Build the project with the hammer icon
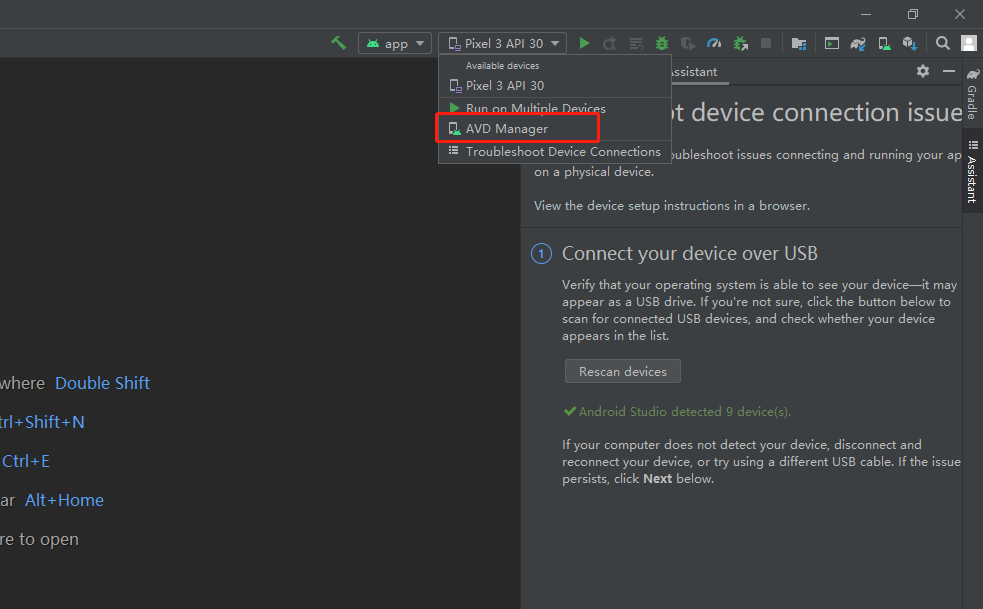The width and height of the screenshot is (983, 609). pyautogui.click(x=338, y=43)
